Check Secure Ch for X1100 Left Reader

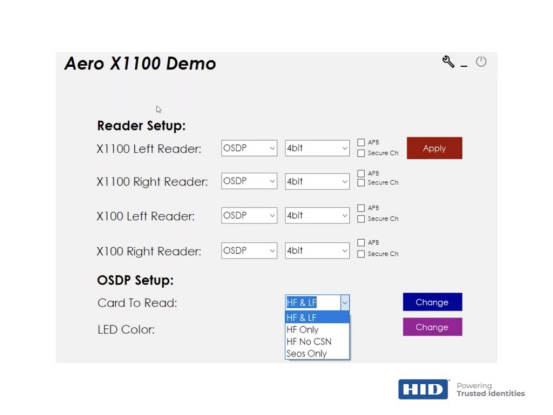(x=361, y=153)
